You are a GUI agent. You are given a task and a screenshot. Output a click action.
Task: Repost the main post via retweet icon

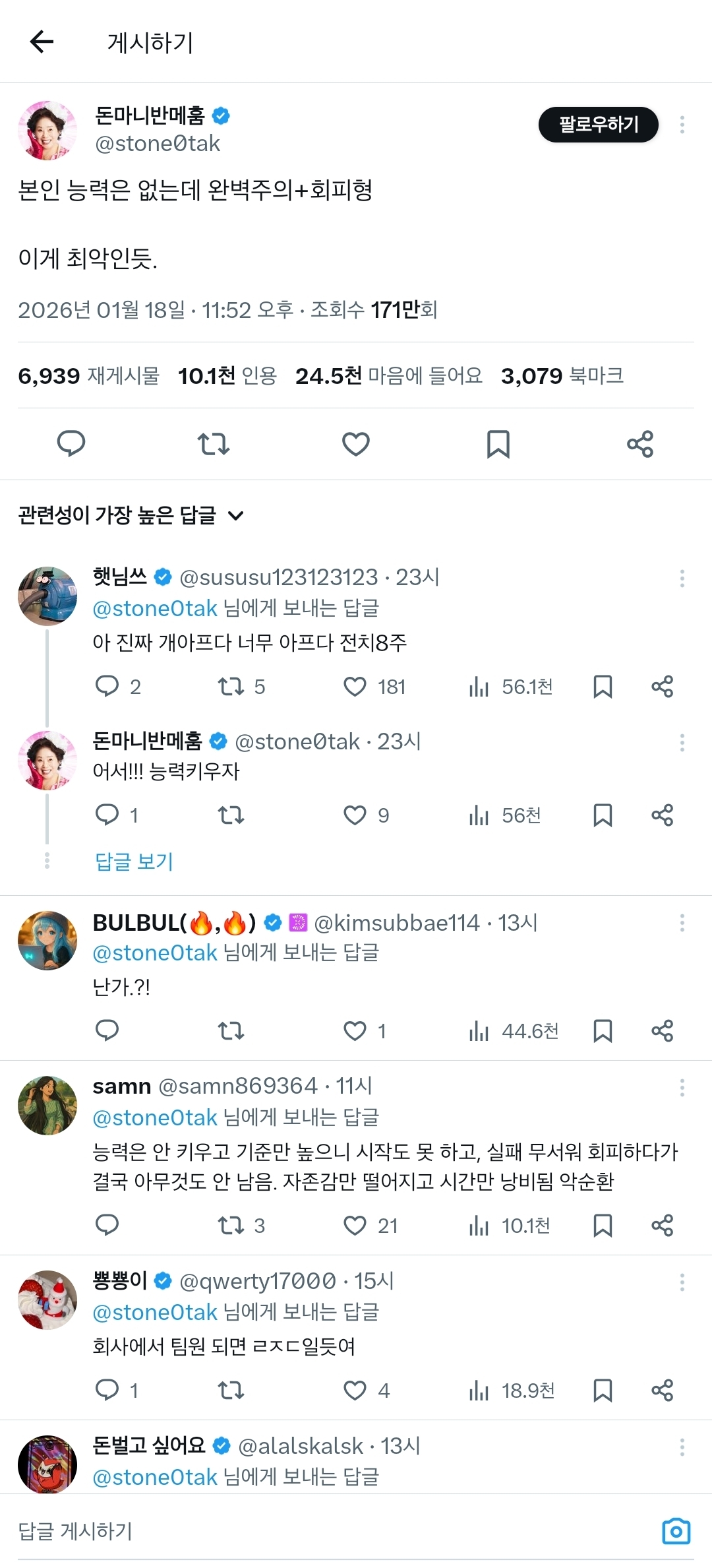click(x=214, y=443)
